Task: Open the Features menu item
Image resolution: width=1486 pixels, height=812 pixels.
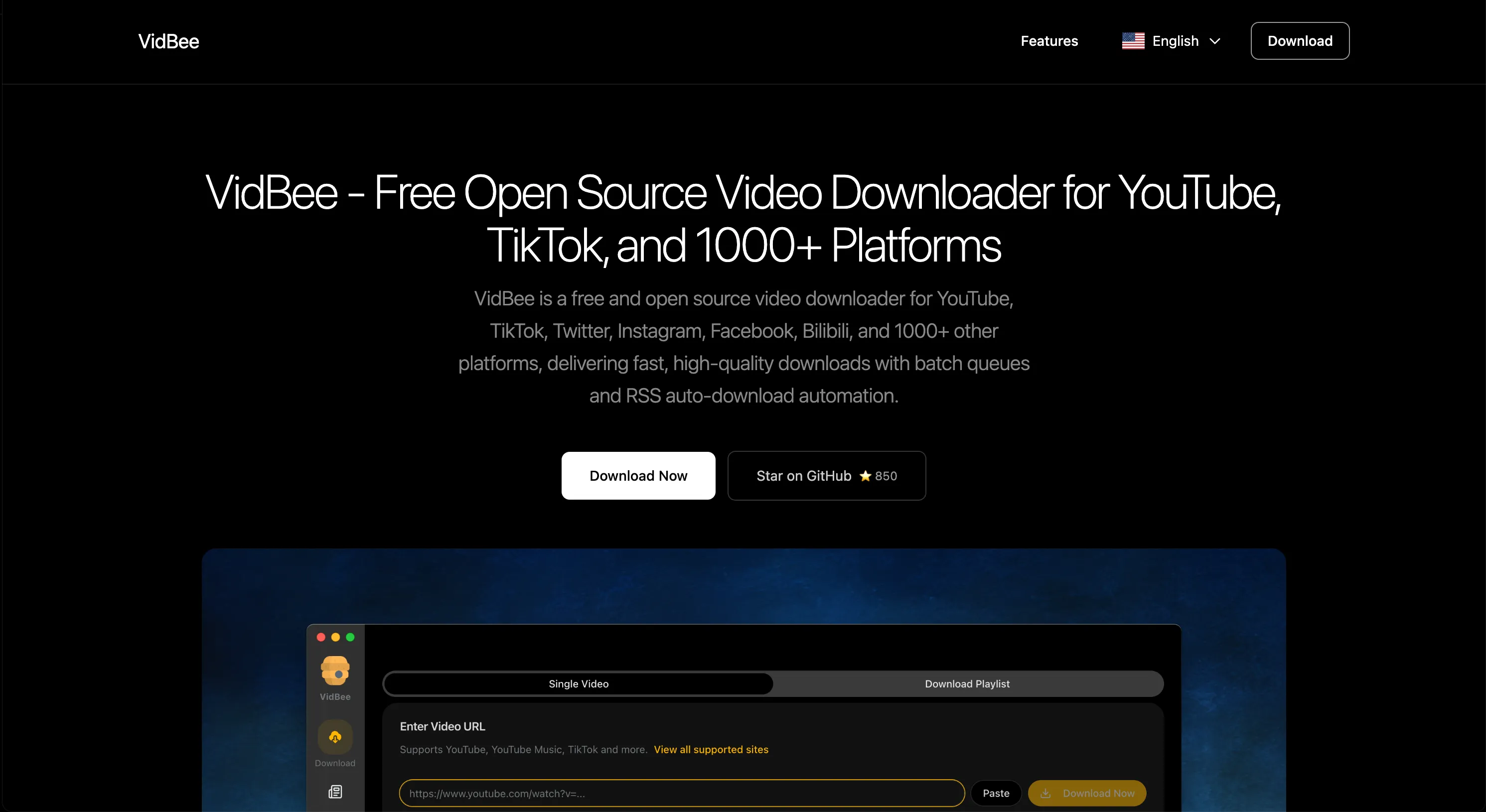Action: point(1049,40)
